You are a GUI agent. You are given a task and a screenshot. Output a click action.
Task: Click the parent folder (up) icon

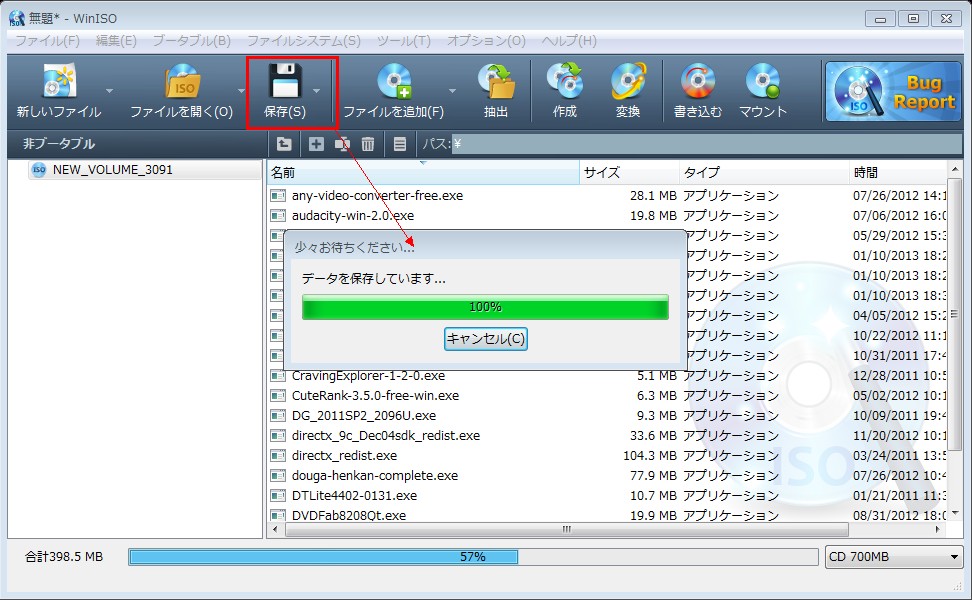(x=284, y=144)
